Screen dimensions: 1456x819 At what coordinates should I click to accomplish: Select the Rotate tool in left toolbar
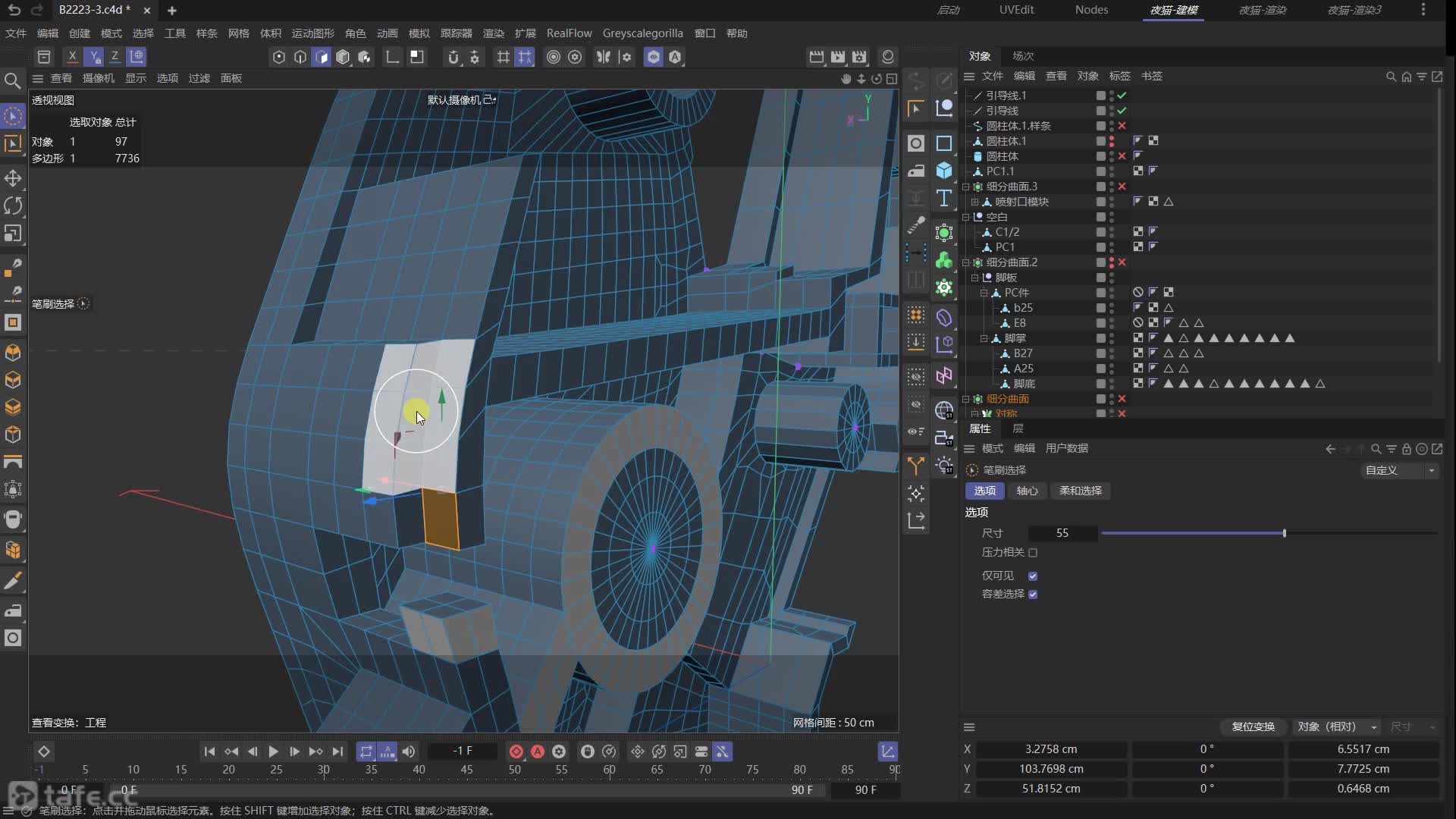(x=13, y=206)
